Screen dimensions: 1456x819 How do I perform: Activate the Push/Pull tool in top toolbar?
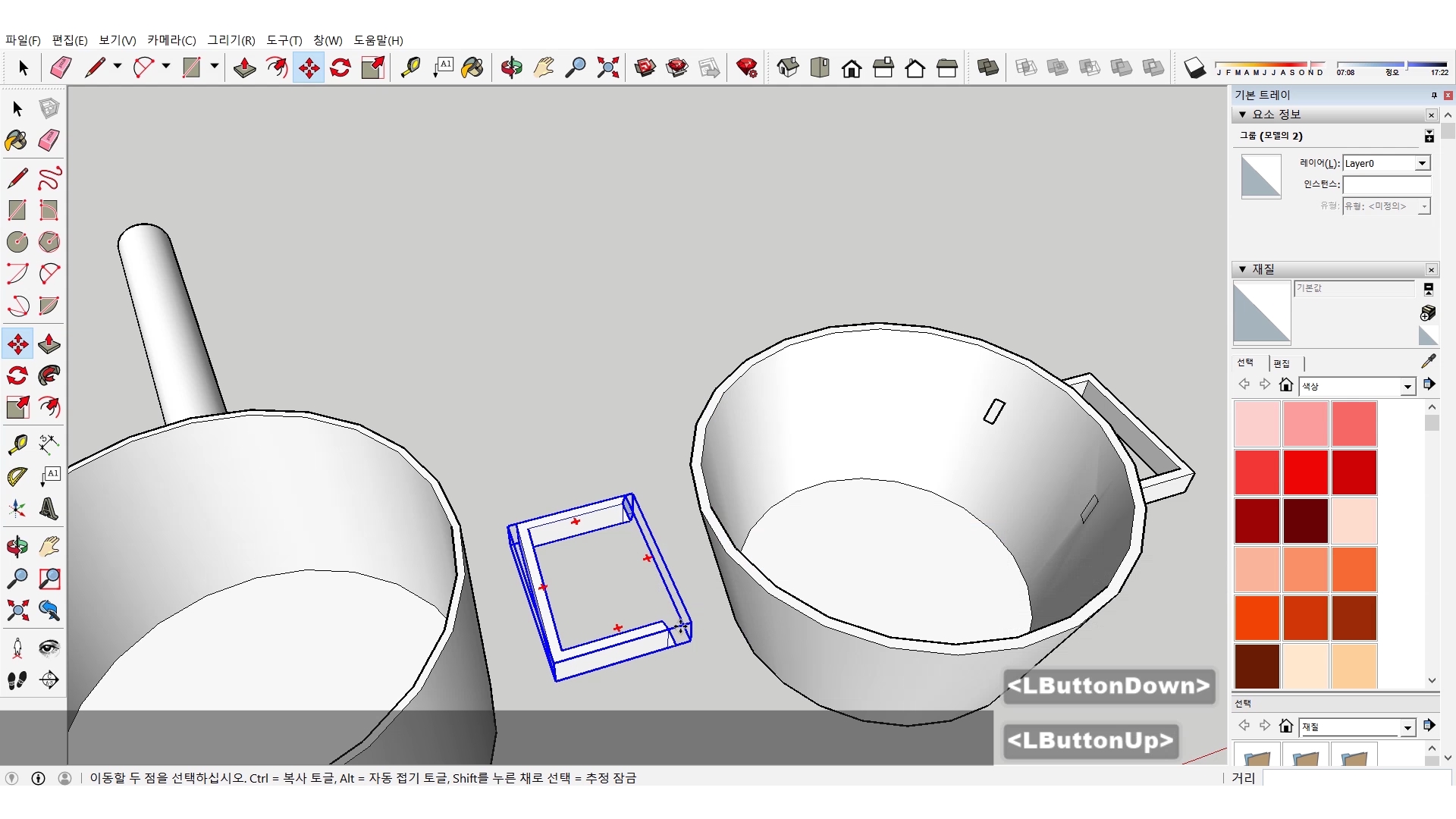point(244,67)
